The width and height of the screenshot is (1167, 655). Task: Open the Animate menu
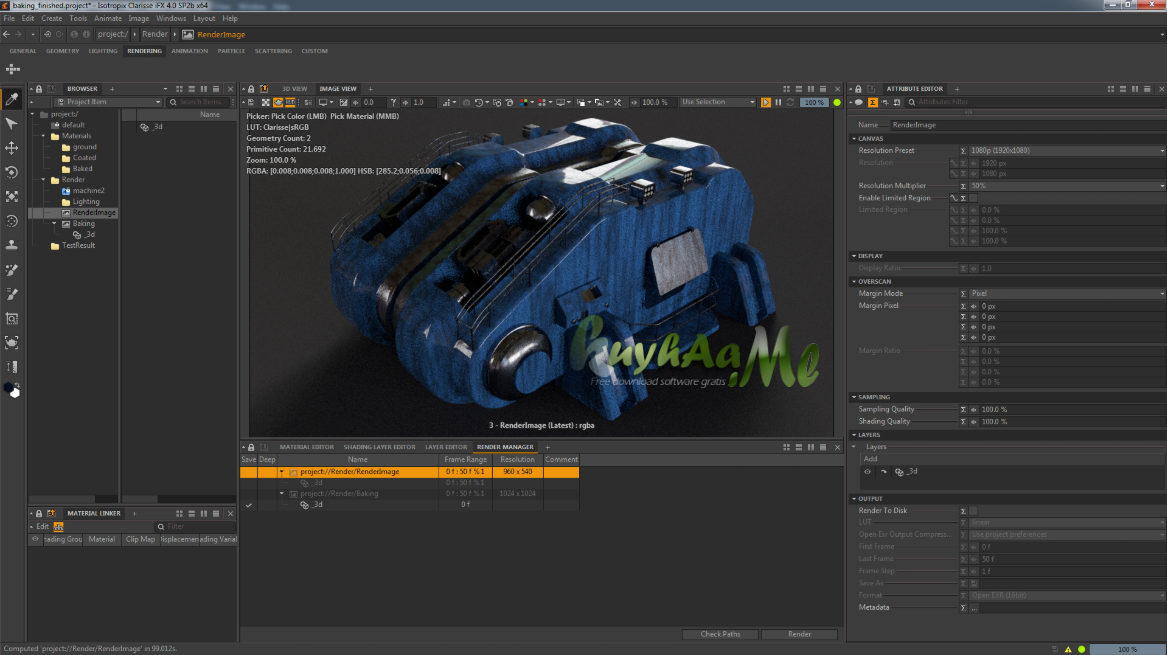pos(107,19)
